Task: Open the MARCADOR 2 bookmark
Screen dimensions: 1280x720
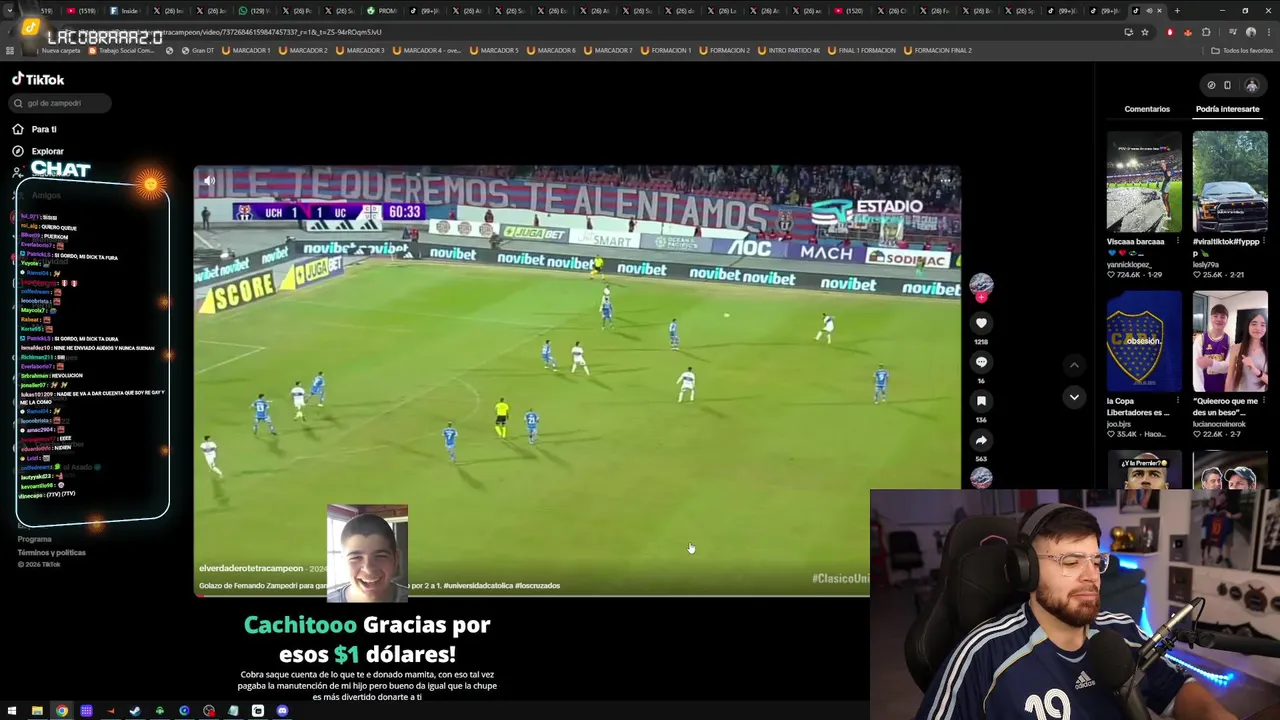Action: pos(304,50)
